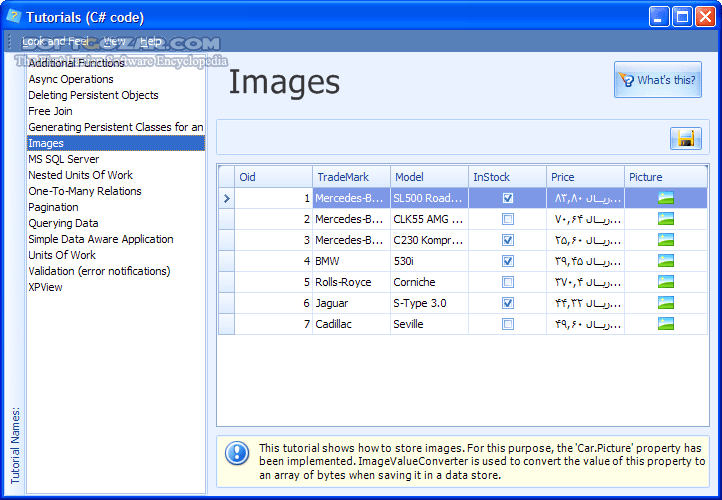Enable InStock for Cadillac Seville
The width and height of the screenshot is (722, 500).
point(508,324)
